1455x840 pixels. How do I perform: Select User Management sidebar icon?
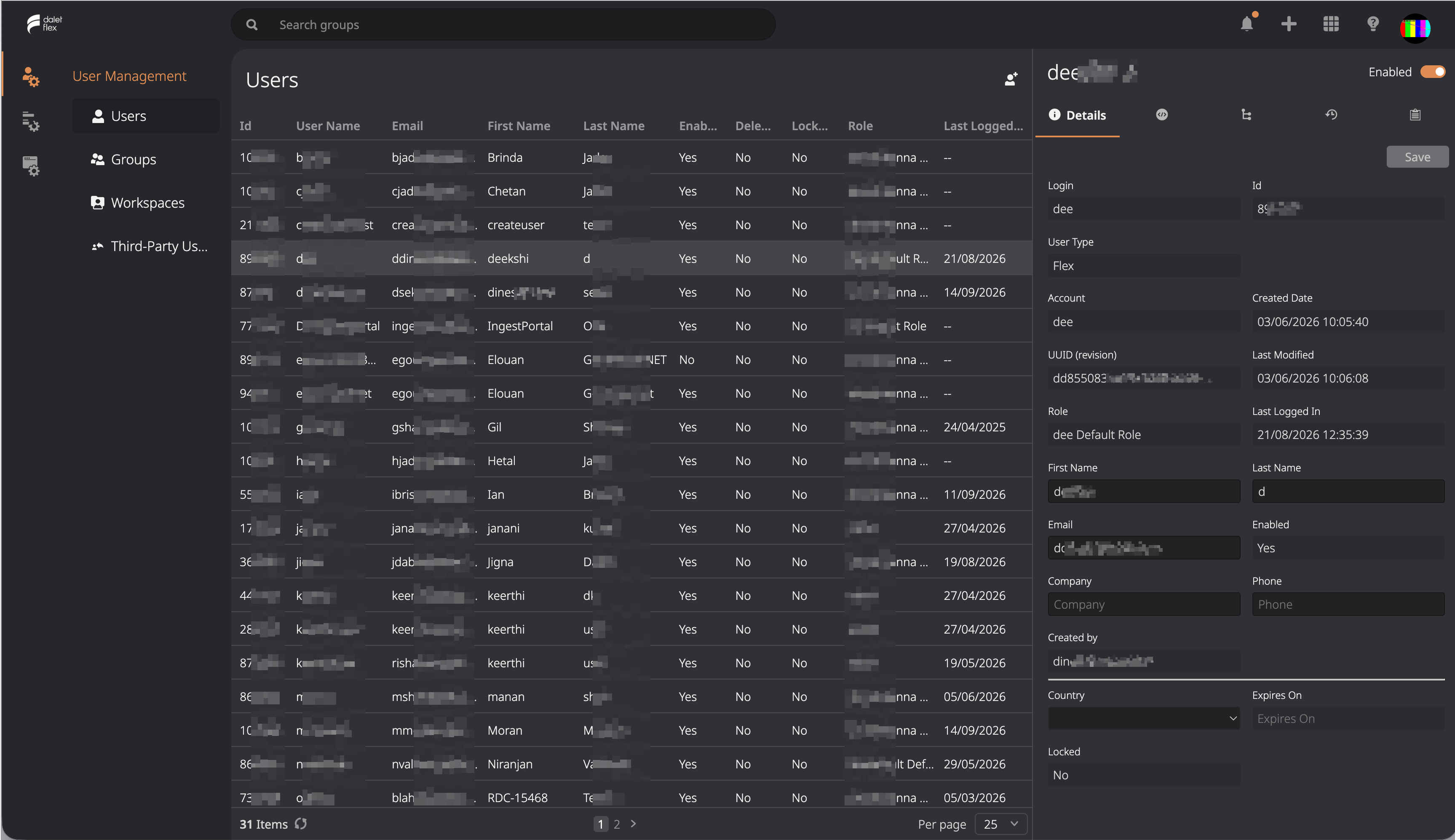pos(31,76)
